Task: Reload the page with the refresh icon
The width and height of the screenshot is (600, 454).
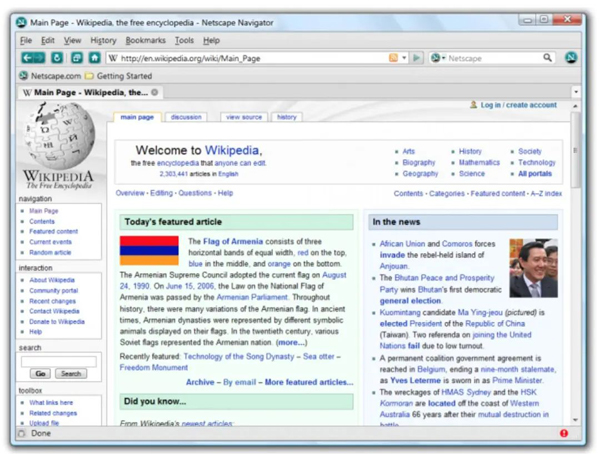Action: (x=57, y=58)
